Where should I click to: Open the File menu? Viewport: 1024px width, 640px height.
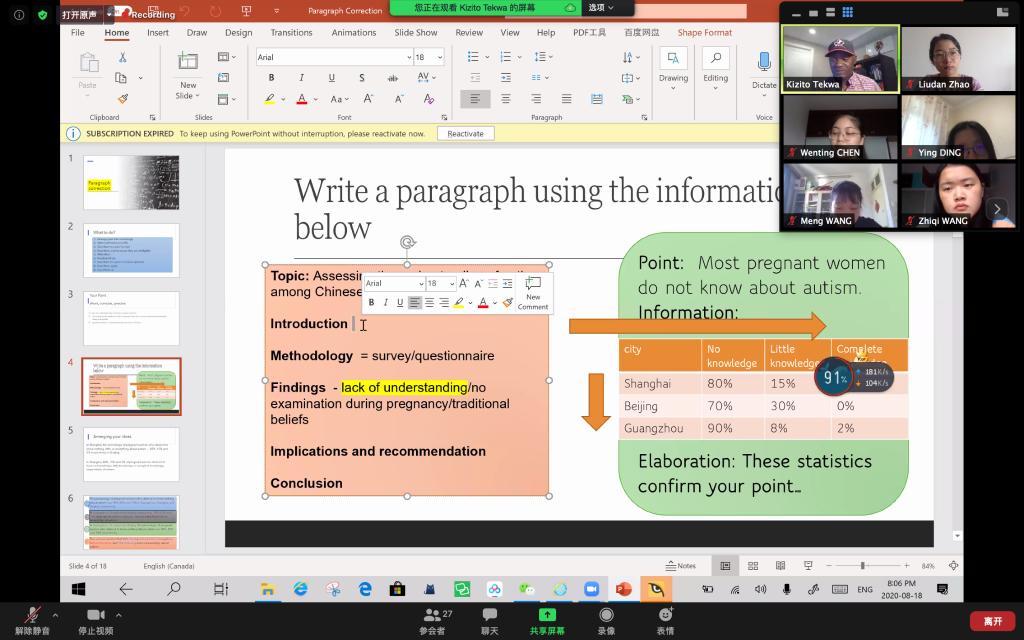point(78,32)
